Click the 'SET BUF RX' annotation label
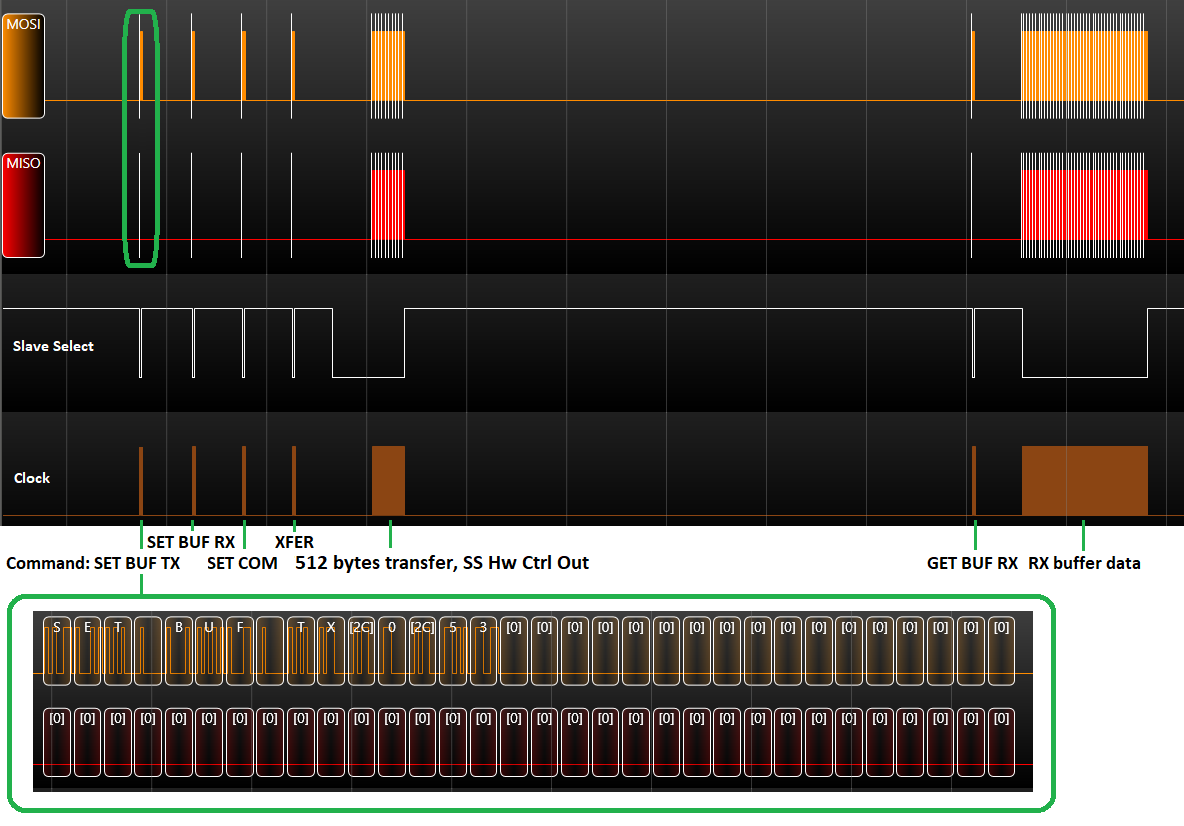Viewport: 1184px width, 826px height. (191, 542)
